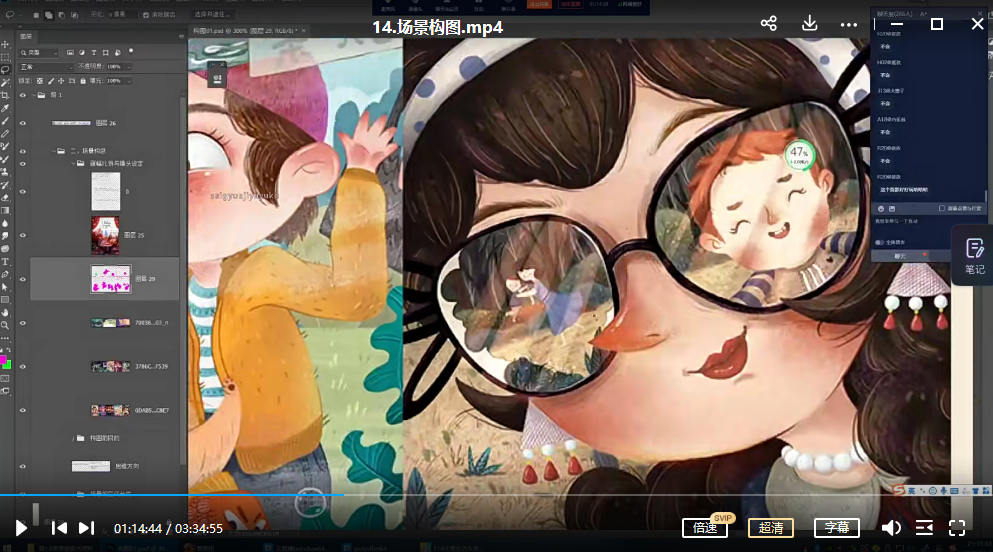The image size is (993, 552).
Task: Select the layer 图层 29 thumbnail
Action: [111, 278]
